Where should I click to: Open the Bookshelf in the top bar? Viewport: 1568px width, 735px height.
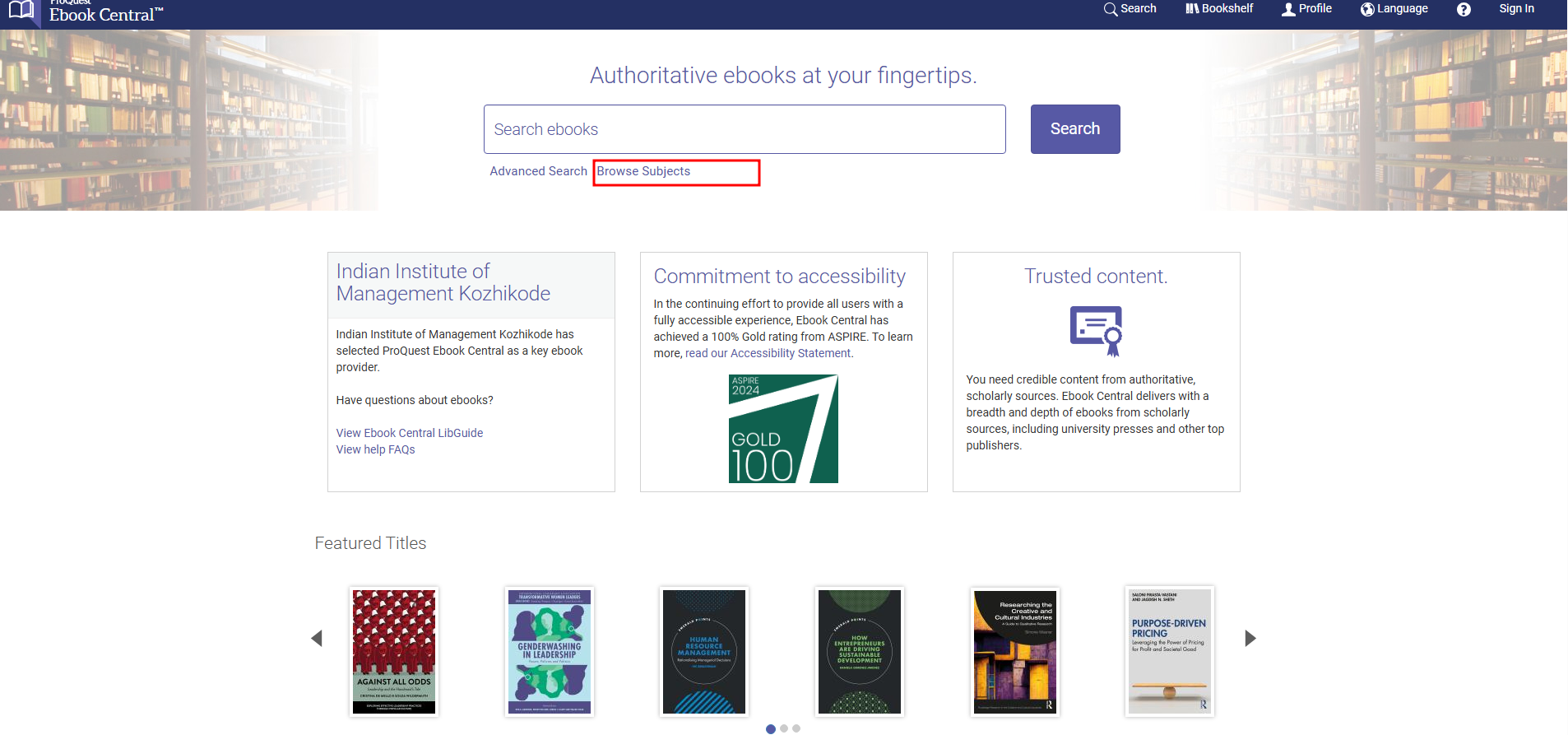tap(1219, 9)
